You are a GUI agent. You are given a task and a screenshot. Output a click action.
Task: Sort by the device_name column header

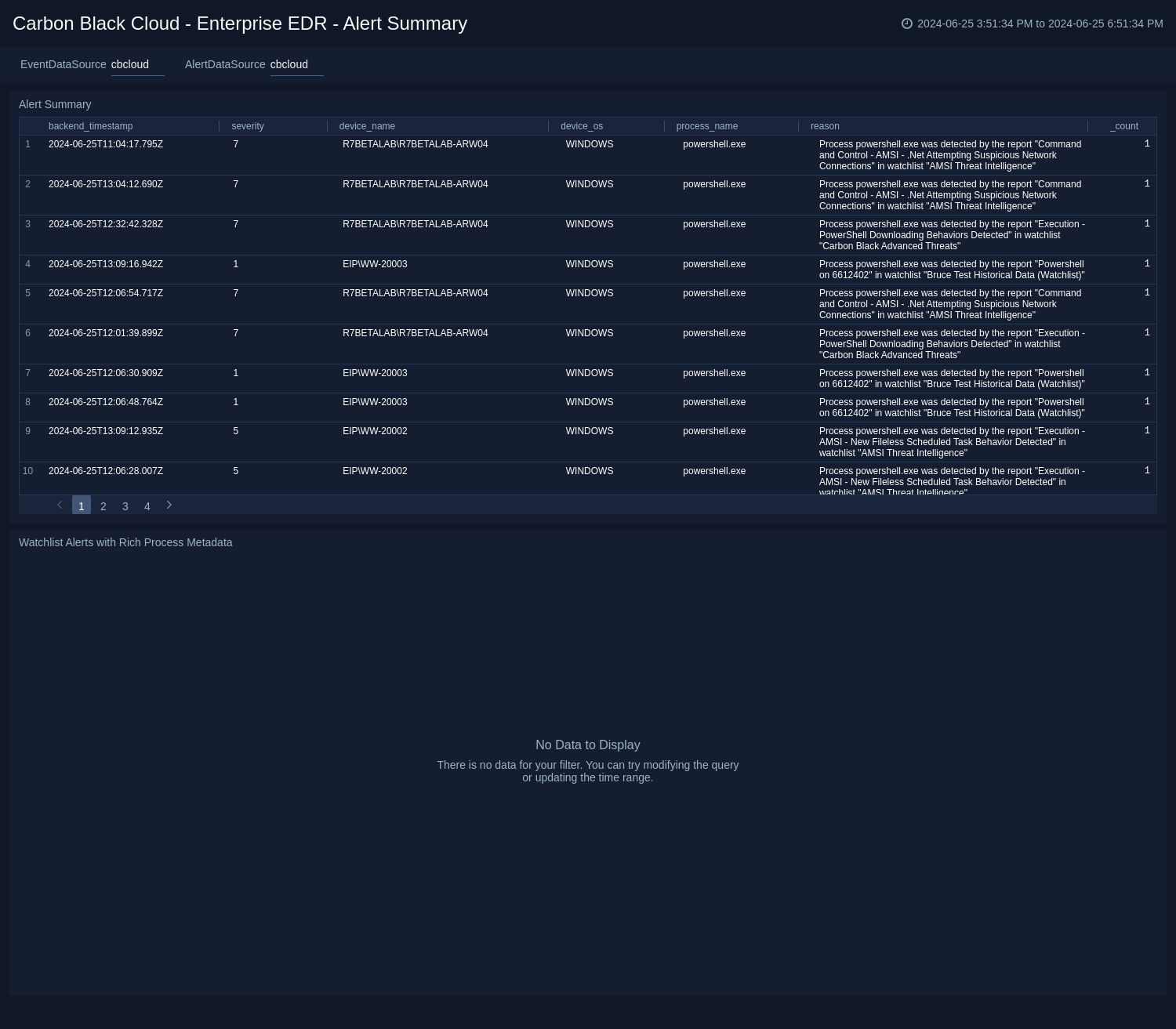[x=366, y=126]
